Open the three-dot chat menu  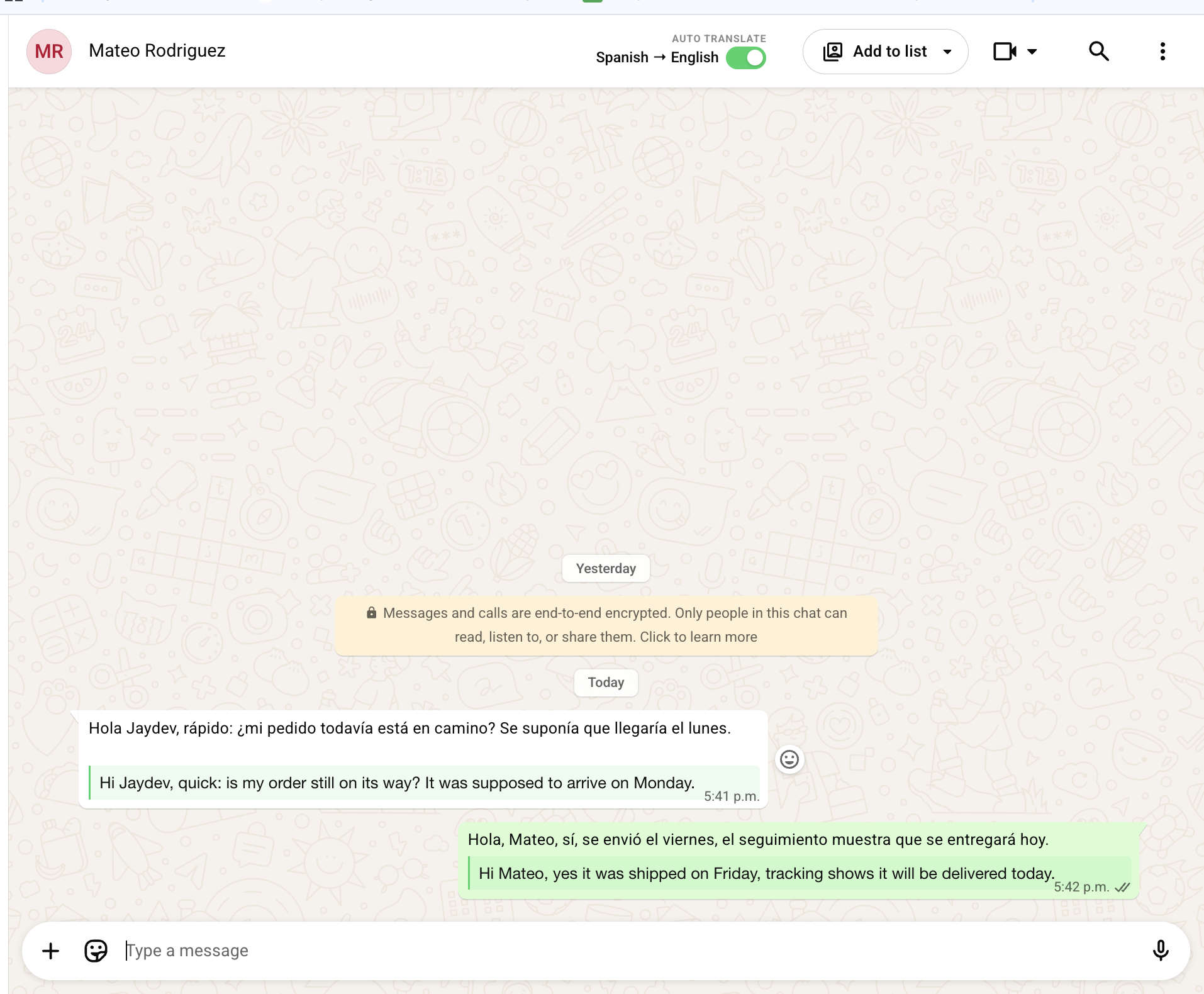click(x=1162, y=52)
